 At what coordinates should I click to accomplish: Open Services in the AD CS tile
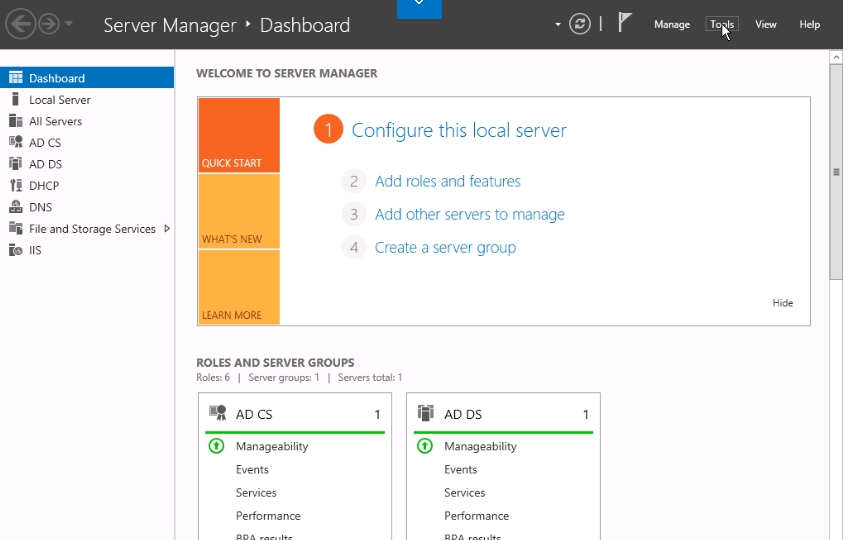(256, 493)
